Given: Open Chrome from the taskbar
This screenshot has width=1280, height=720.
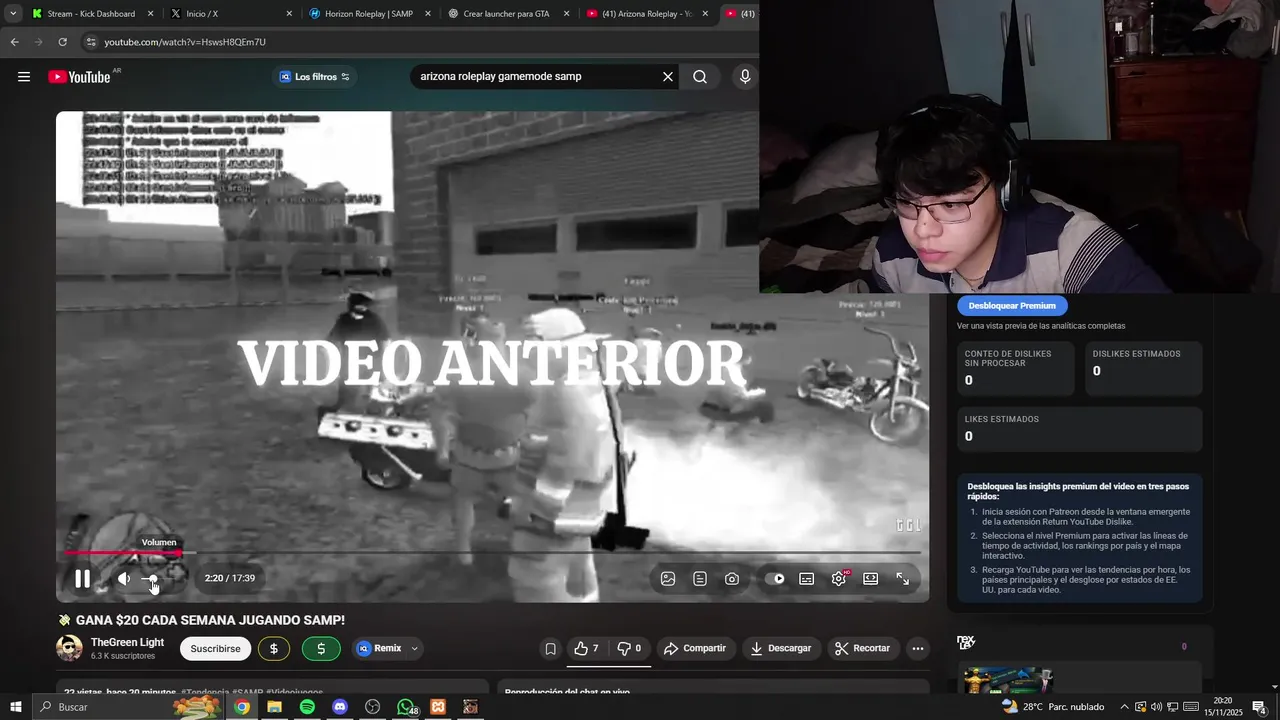Looking at the screenshot, I should pyautogui.click(x=242, y=707).
